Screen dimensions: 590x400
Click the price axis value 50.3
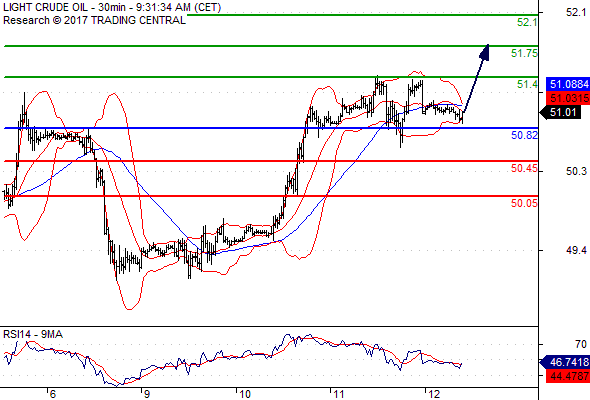tap(576, 171)
